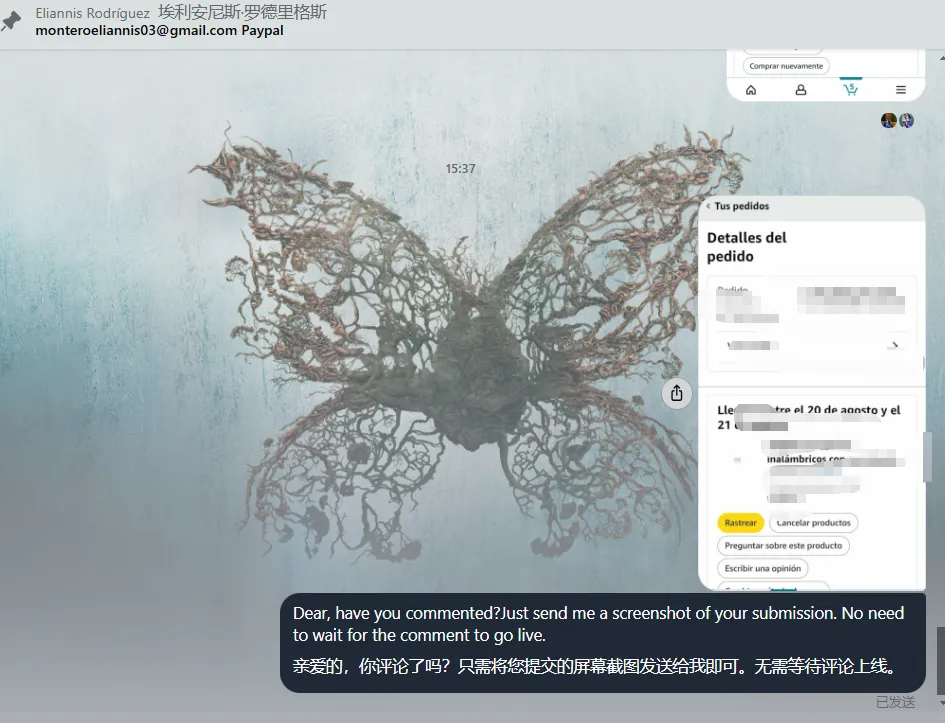Open the order details screenshot thumbnail
Image resolution: width=945 pixels, height=723 pixels.
(x=812, y=393)
